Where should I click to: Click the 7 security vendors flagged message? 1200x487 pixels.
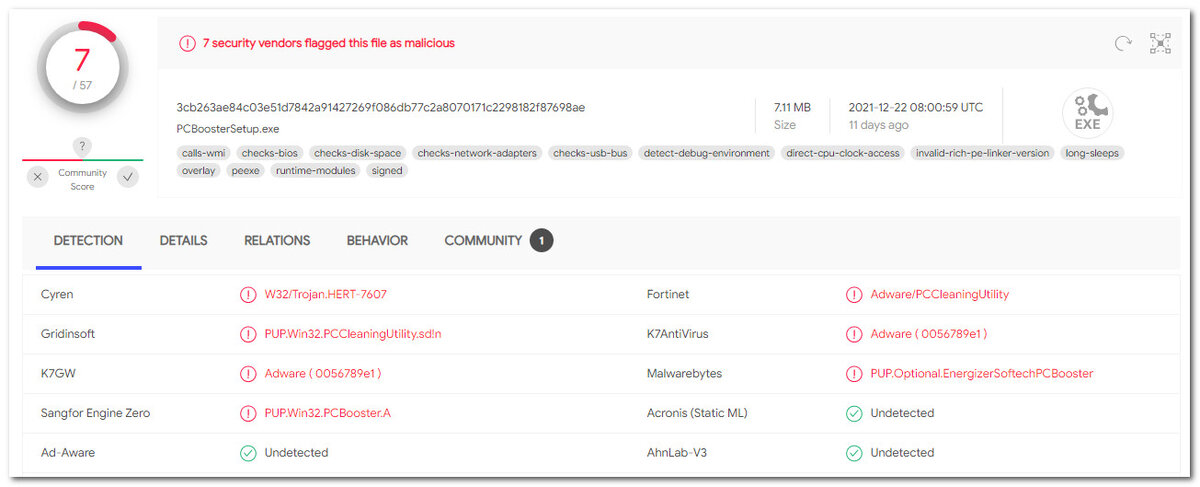pyautogui.click(x=329, y=43)
